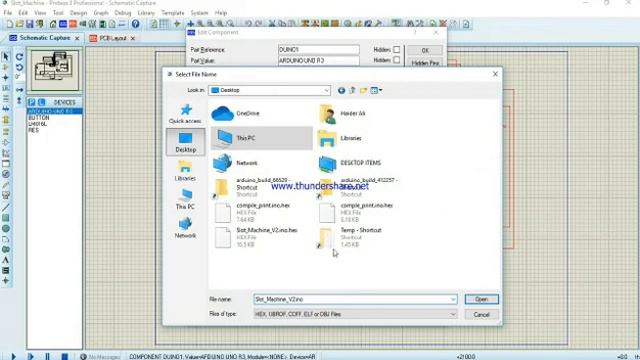Open the View Menu dropdown in dialog
640x360 pixels.
(376, 90)
